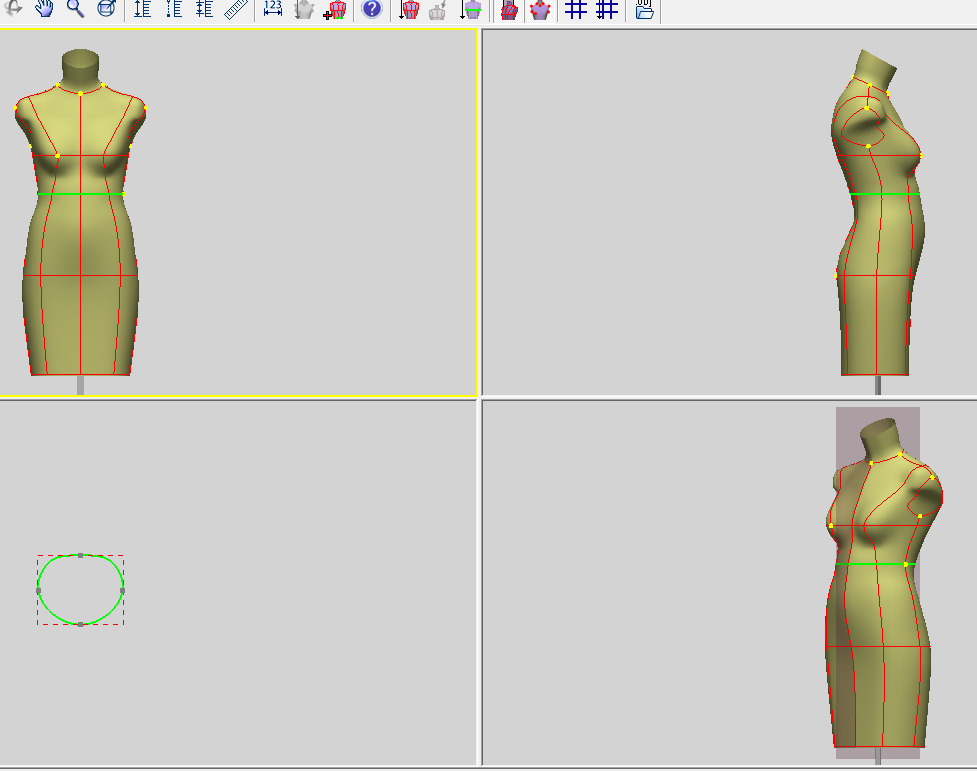The image size is (977, 771).
Task: Click the yellow neck center point in front view
Action: point(80,93)
